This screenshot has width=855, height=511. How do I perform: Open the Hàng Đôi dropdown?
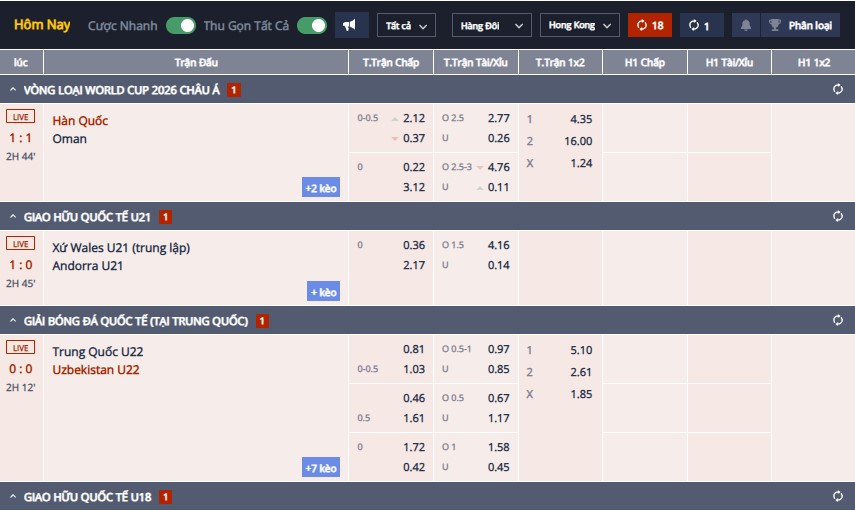(x=490, y=25)
